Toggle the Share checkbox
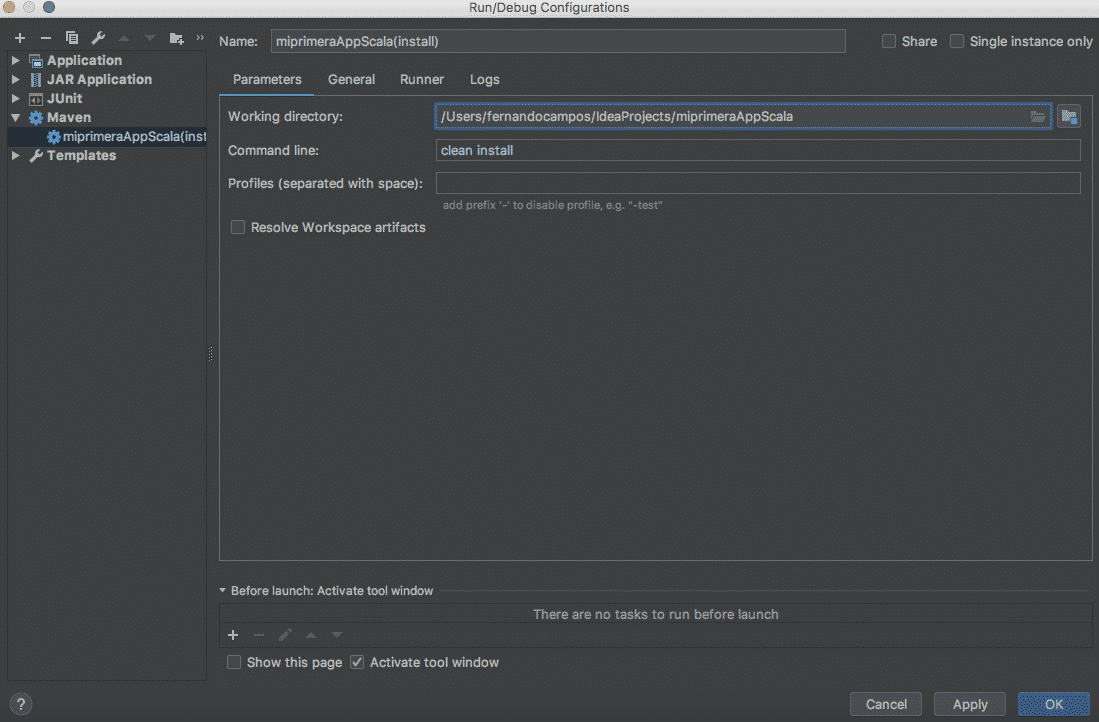The width and height of the screenshot is (1099, 722). (889, 41)
